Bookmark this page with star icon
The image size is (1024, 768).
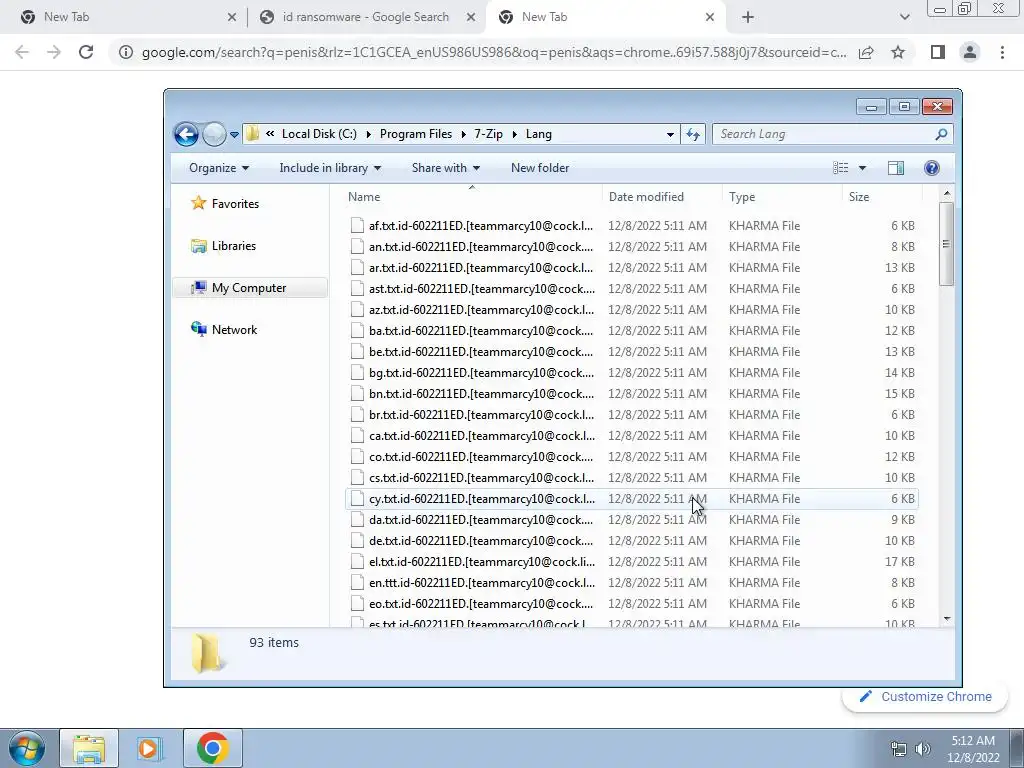tap(898, 52)
